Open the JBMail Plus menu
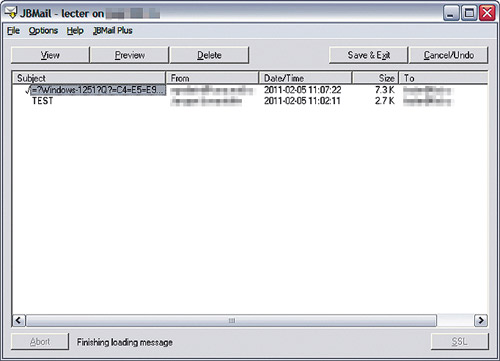 click(113, 31)
